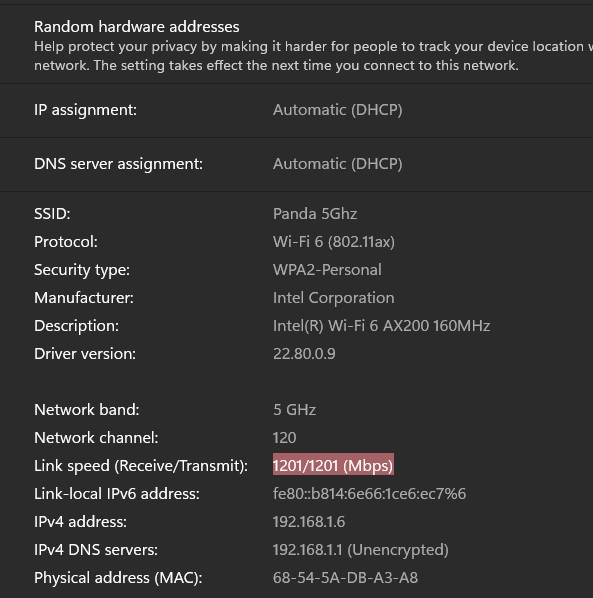Click the DNS server assignment label
The height and width of the screenshot is (598, 593).
click(119, 164)
